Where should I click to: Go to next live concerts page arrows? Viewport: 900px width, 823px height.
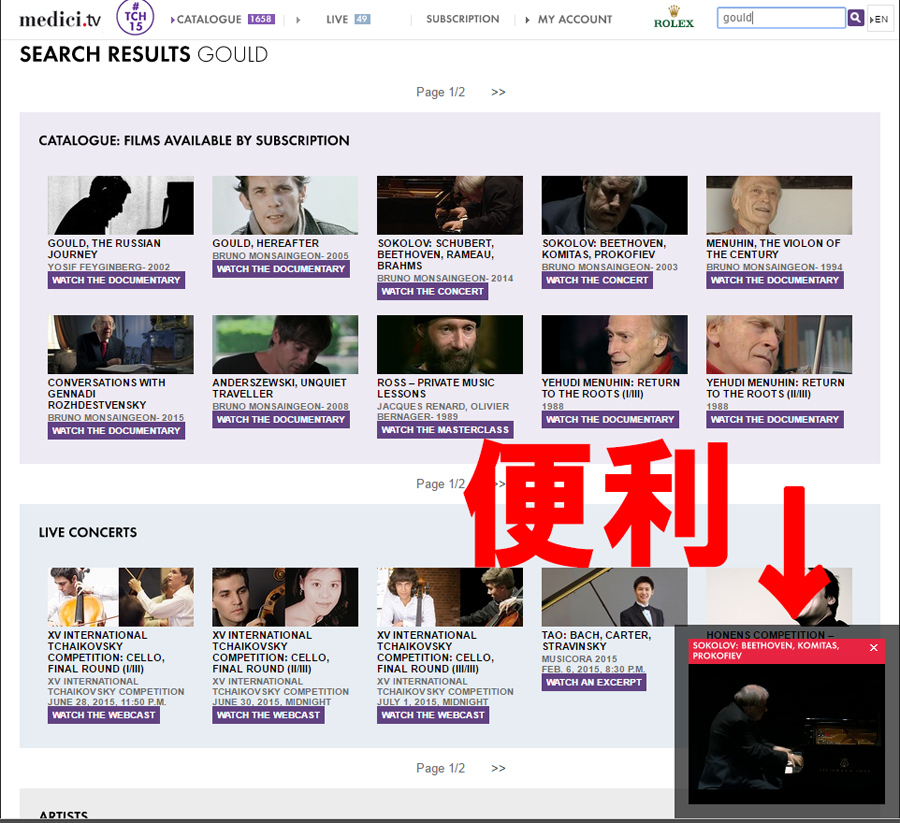(x=498, y=768)
